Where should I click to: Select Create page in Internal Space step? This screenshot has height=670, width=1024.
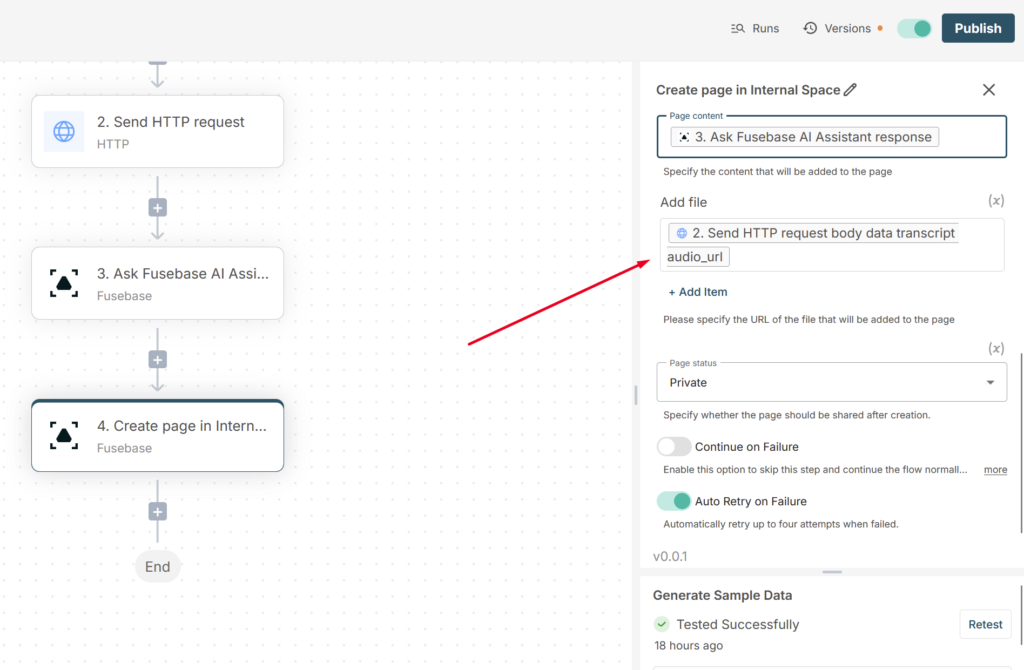(157, 436)
